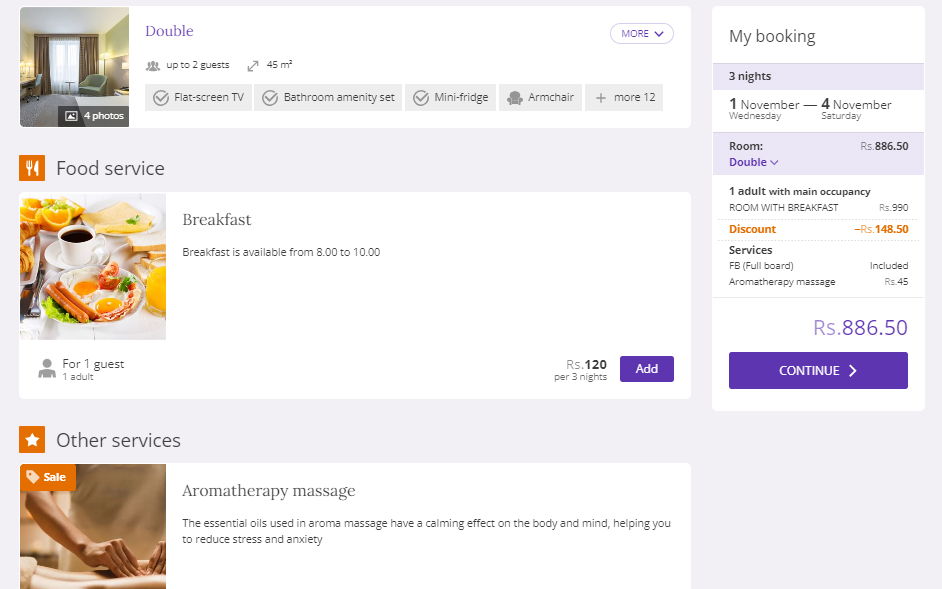
Task: Click the Other services star icon
Action: [x=33, y=440]
